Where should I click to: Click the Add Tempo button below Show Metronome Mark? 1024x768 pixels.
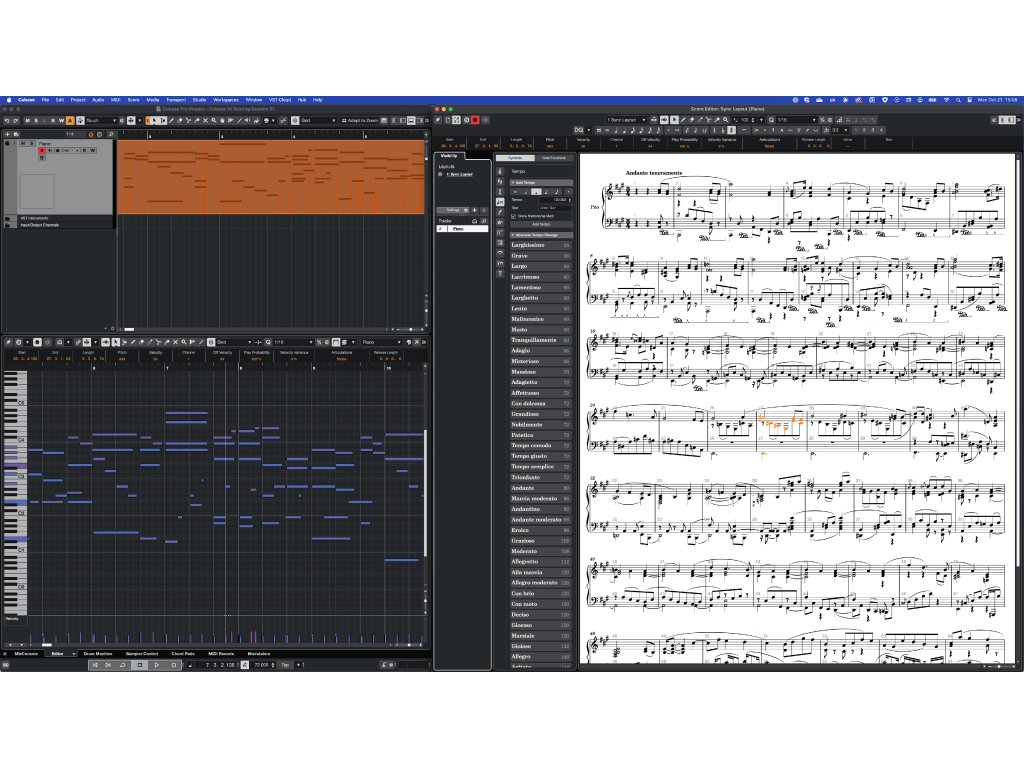tap(541, 224)
